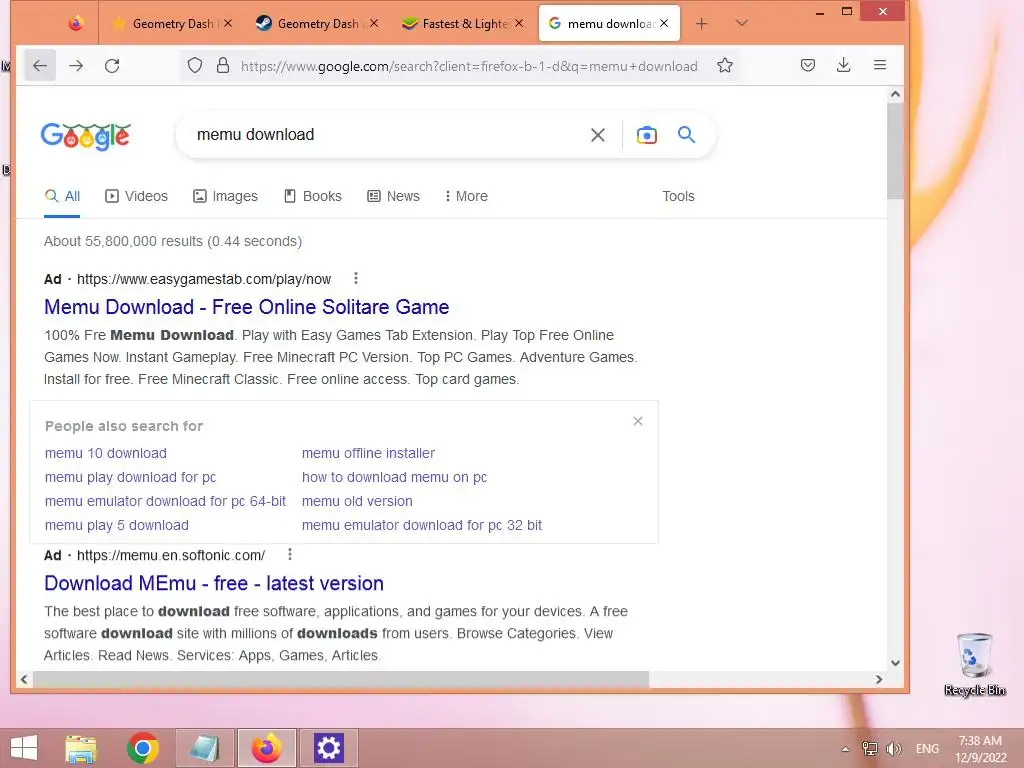1024x768 pixels.
Task: Open the Save to Pocket icon
Action: click(808, 65)
